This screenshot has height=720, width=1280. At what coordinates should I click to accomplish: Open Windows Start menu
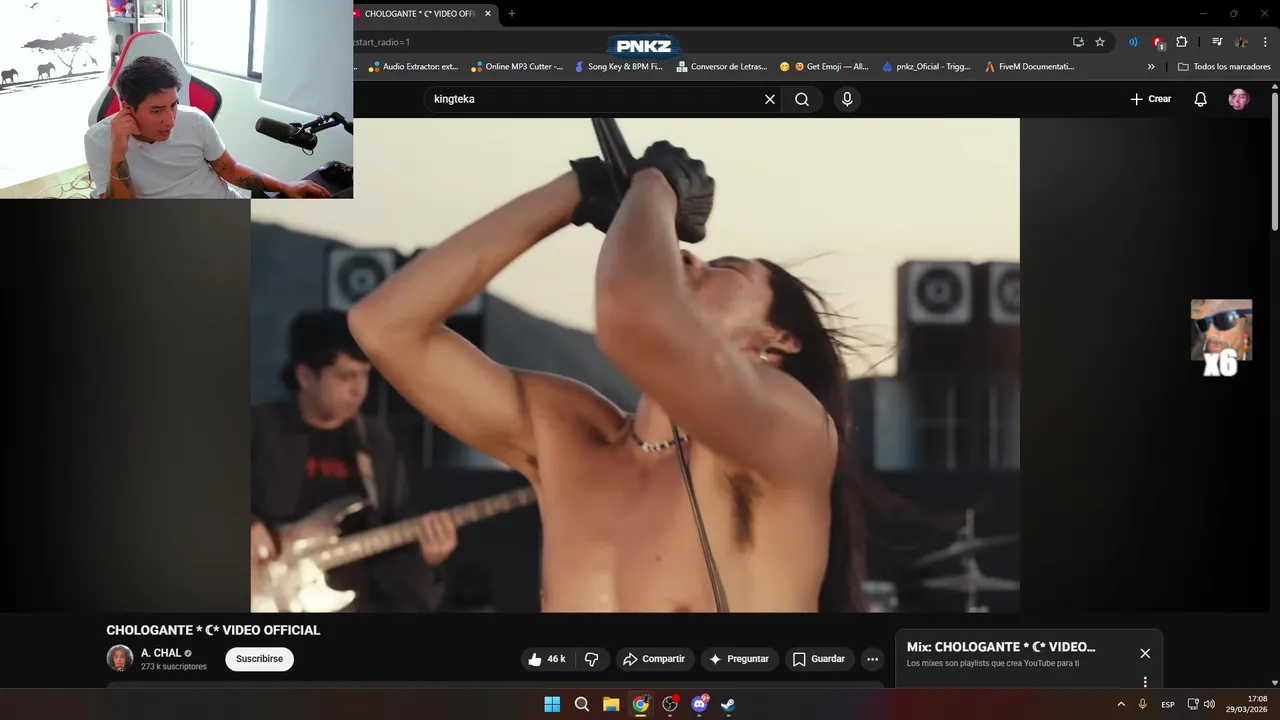pos(552,704)
